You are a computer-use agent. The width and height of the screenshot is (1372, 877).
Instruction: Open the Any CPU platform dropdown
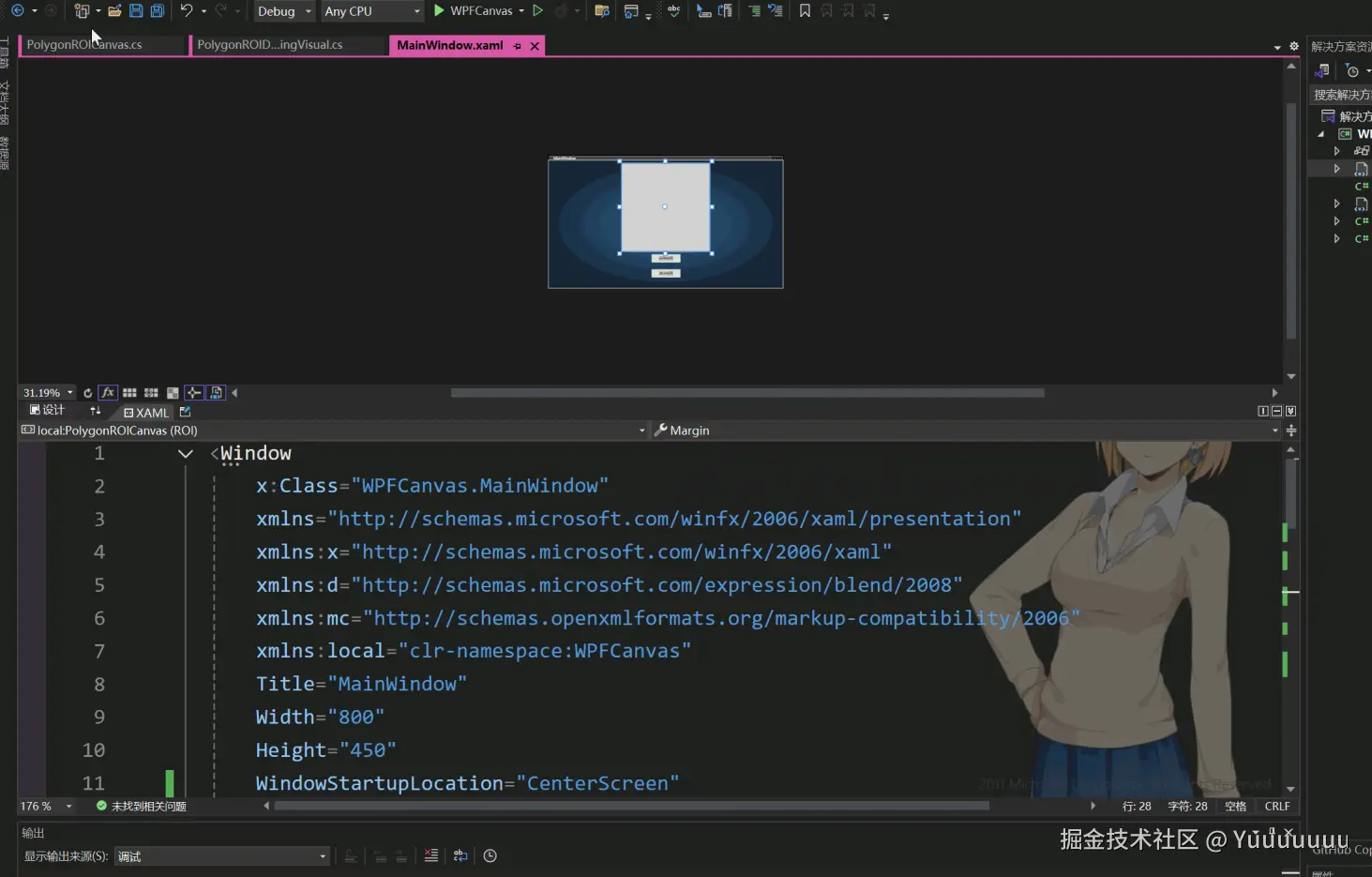(x=371, y=11)
